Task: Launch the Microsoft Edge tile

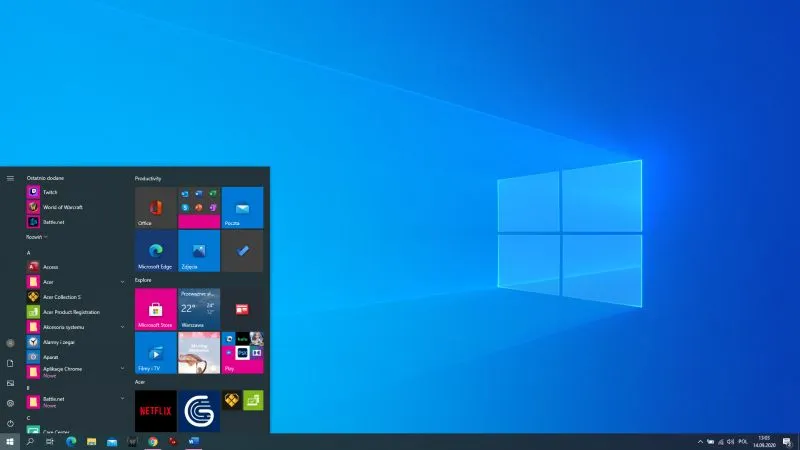Action: pyautogui.click(x=156, y=251)
